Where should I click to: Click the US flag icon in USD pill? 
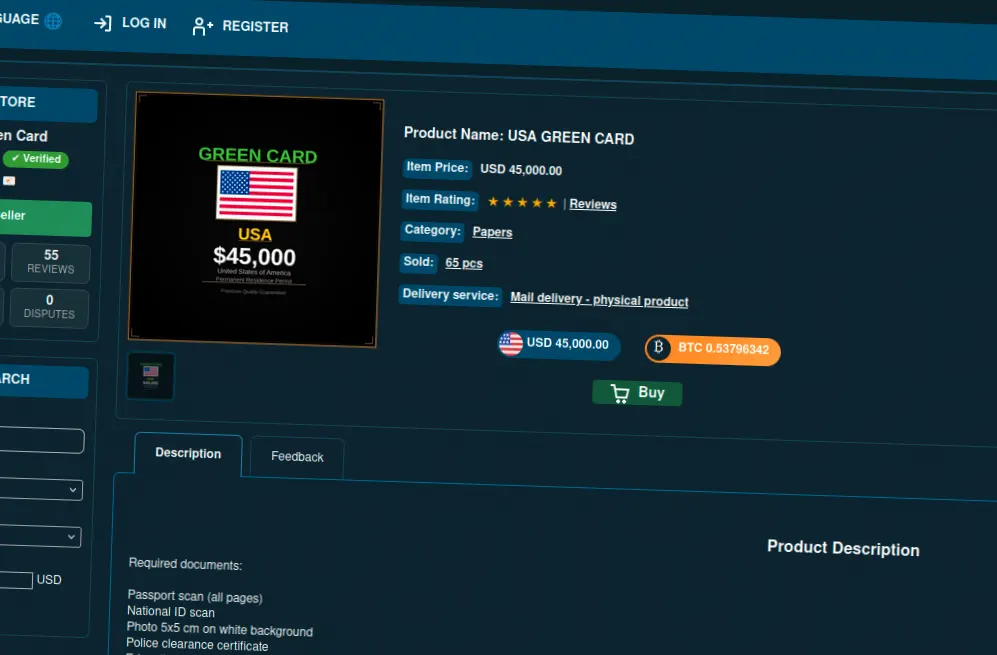click(511, 343)
